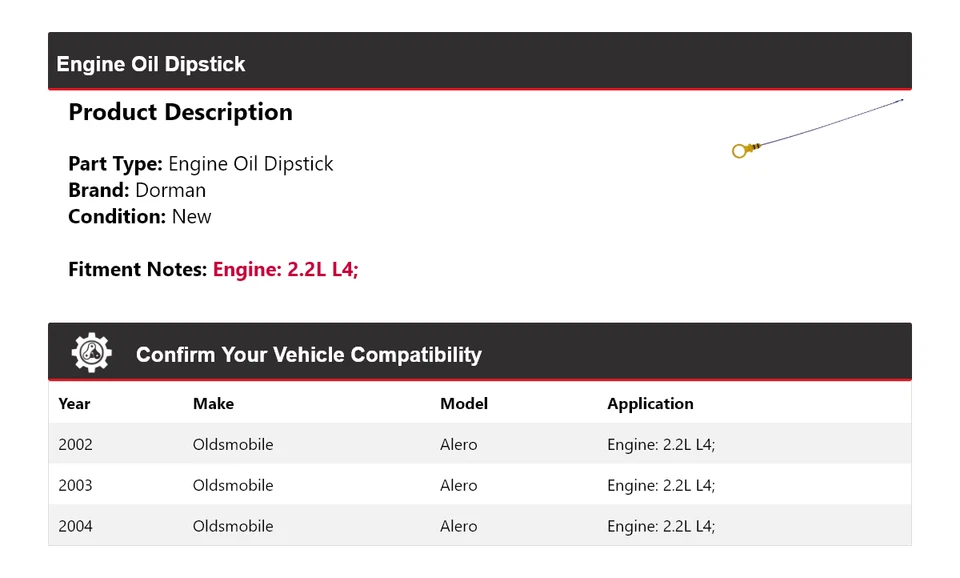Image resolution: width=960 pixels, height=578 pixels.
Task: Click the gear icon beside Confirm Your Vehicle Compatibility
Action: coord(91,353)
